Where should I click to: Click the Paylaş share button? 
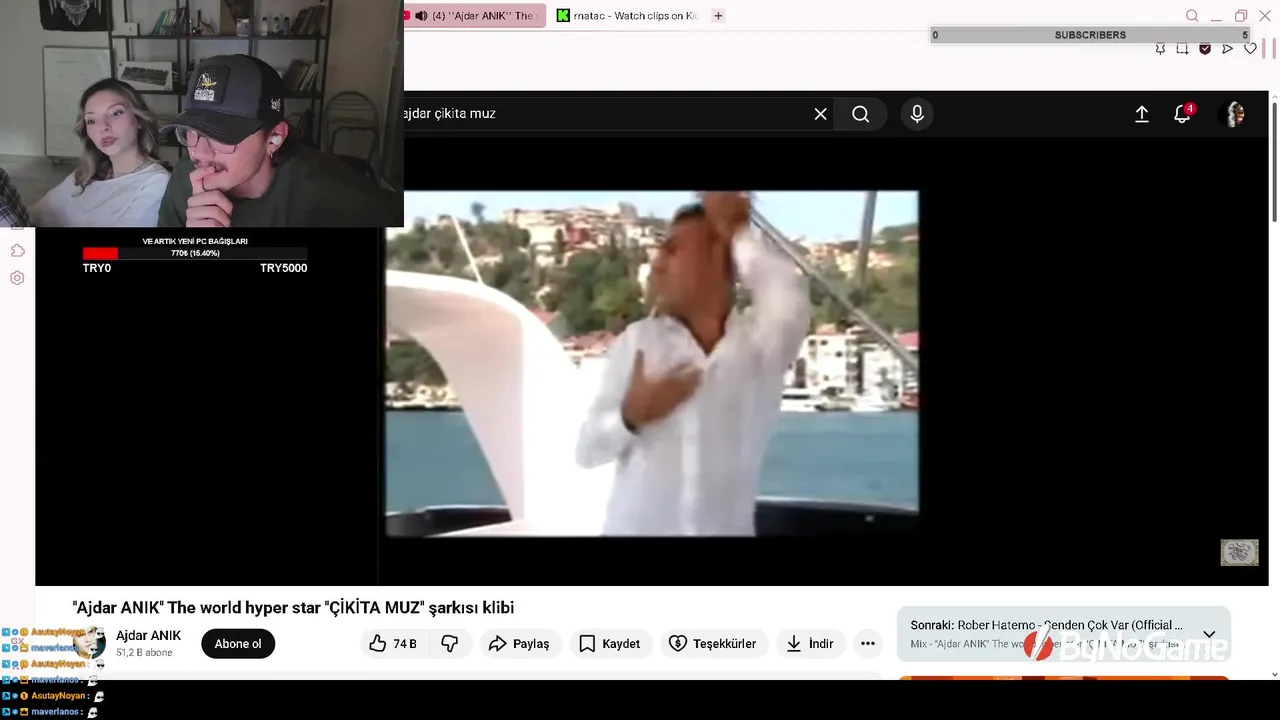click(x=519, y=644)
